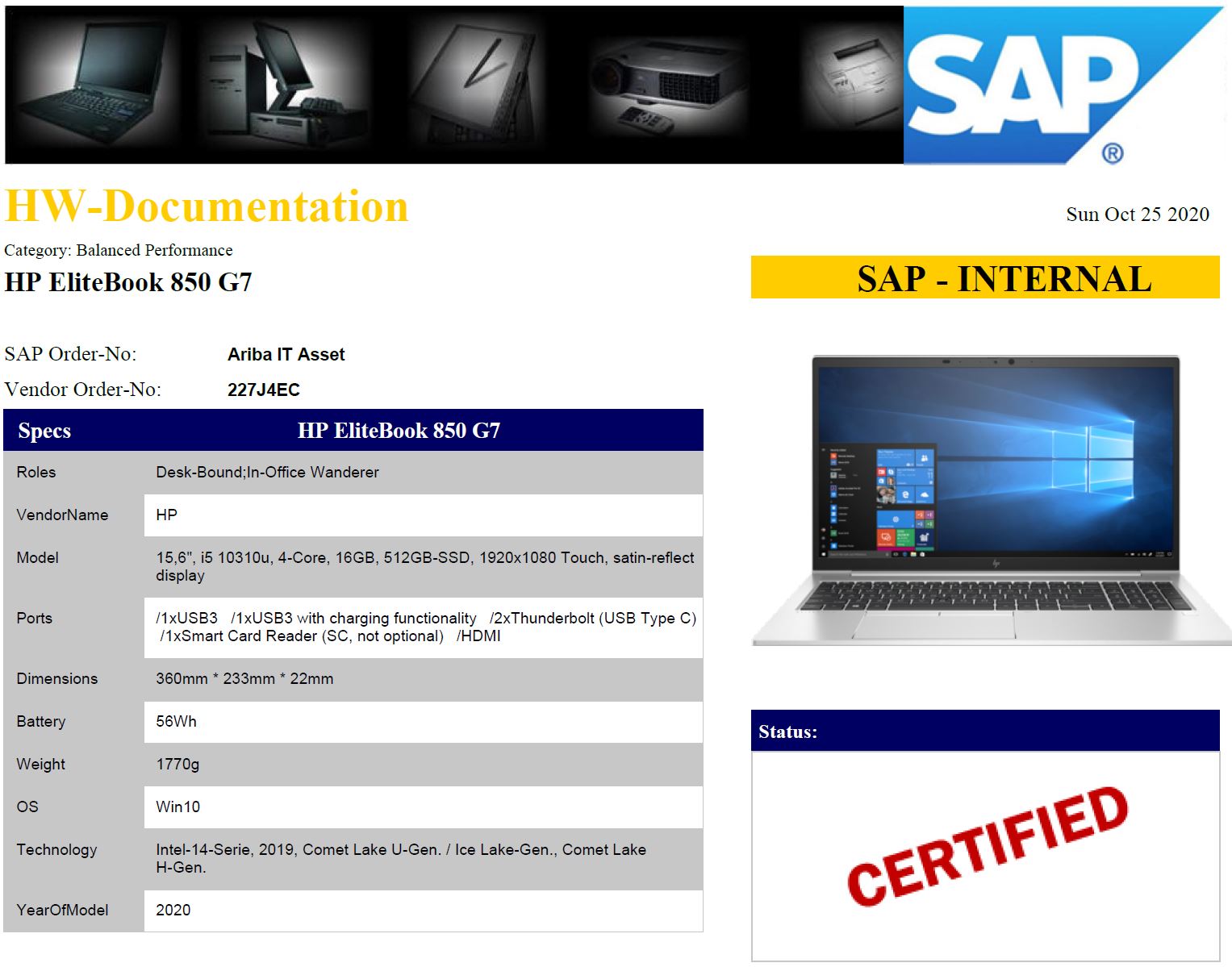Click the ports list starting with /1xUSB3

point(426,627)
